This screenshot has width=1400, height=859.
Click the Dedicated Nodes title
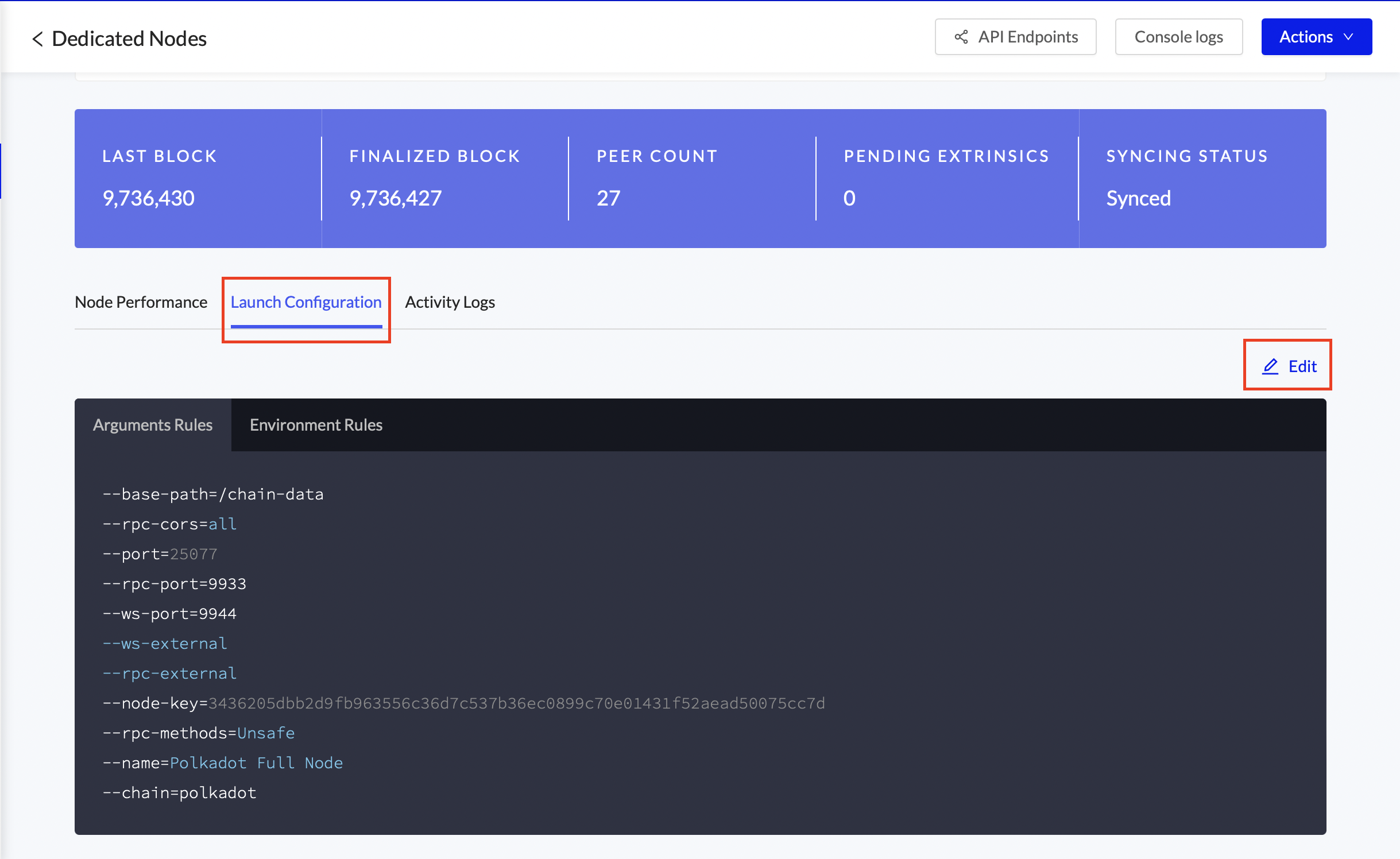(129, 39)
